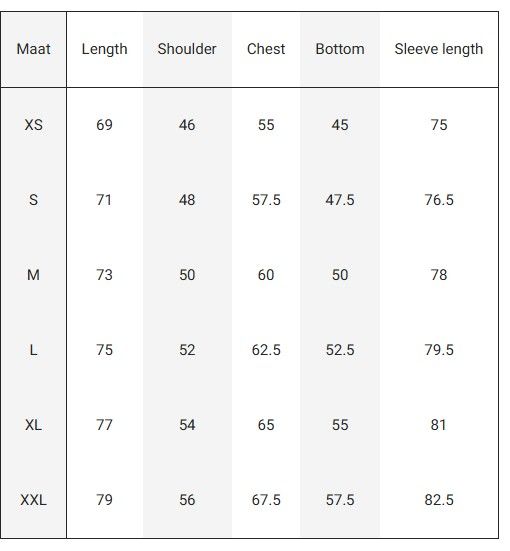The width and height of the screenshot is (510, 551).
Task: Select the XXL chest value 67.5
Action: pyautogui.click(x=266, y=500)
